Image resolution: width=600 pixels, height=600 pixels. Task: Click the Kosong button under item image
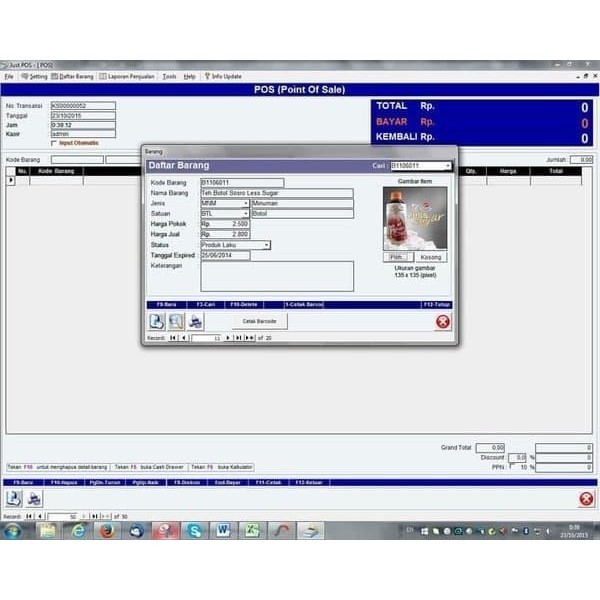pos(431,257)
